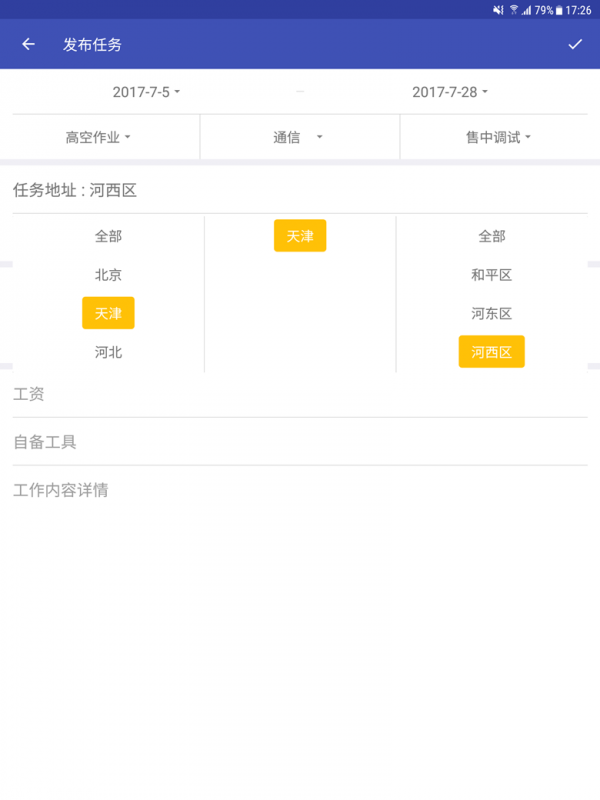Choose highlighted 河西区 district
This screenshot has height=800, width=600.
click(x=492, y=352)
